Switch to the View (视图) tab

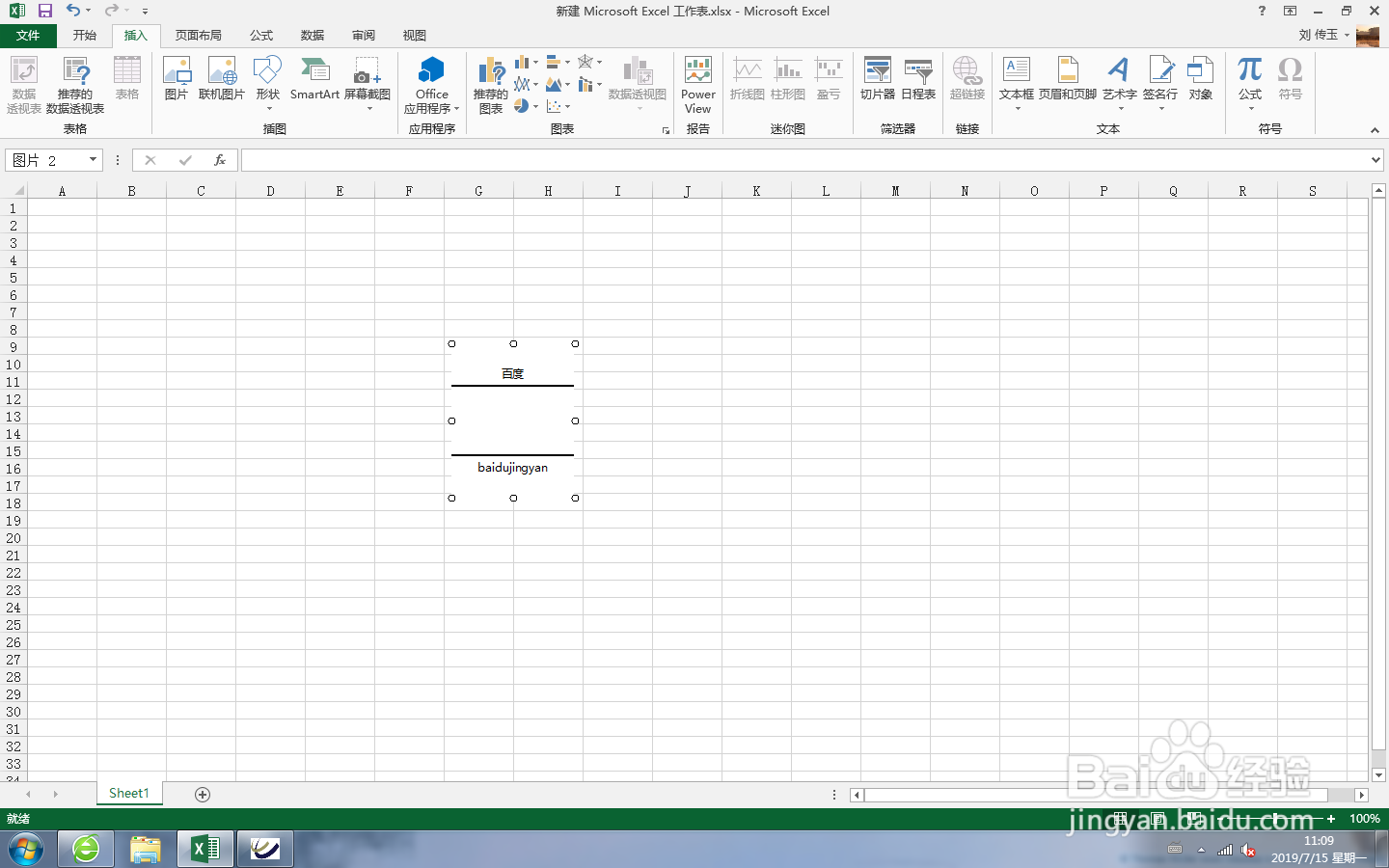coord(415,36)
